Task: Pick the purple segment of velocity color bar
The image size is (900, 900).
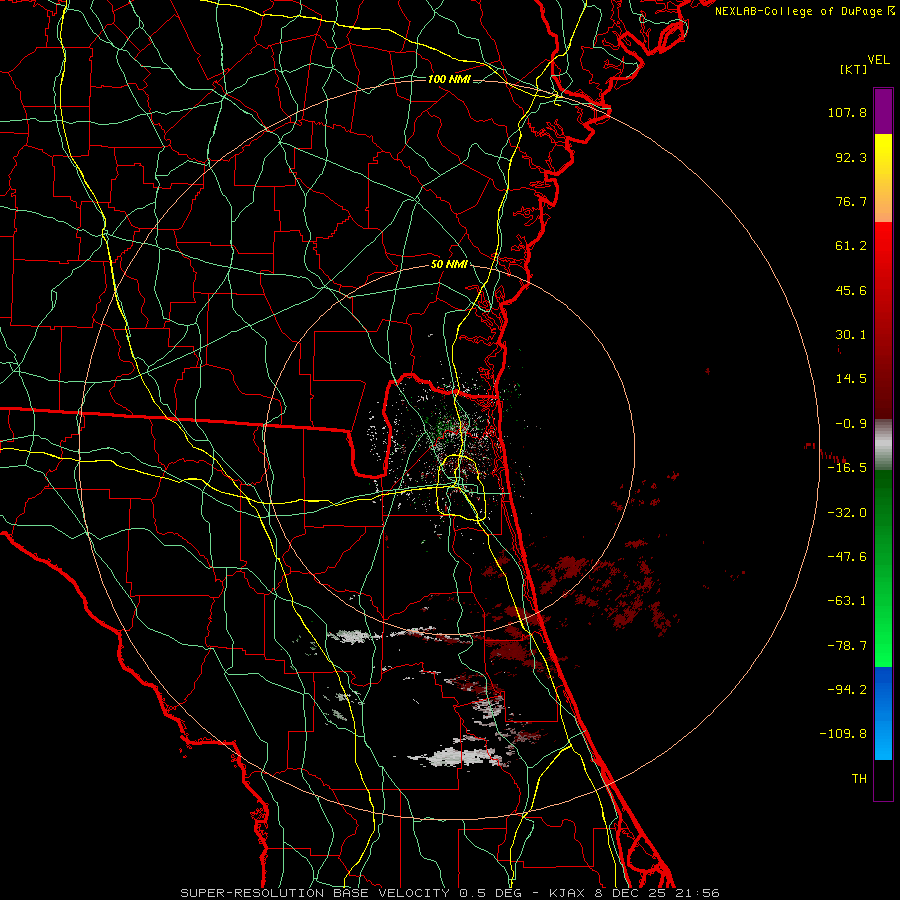Action: 883,111
